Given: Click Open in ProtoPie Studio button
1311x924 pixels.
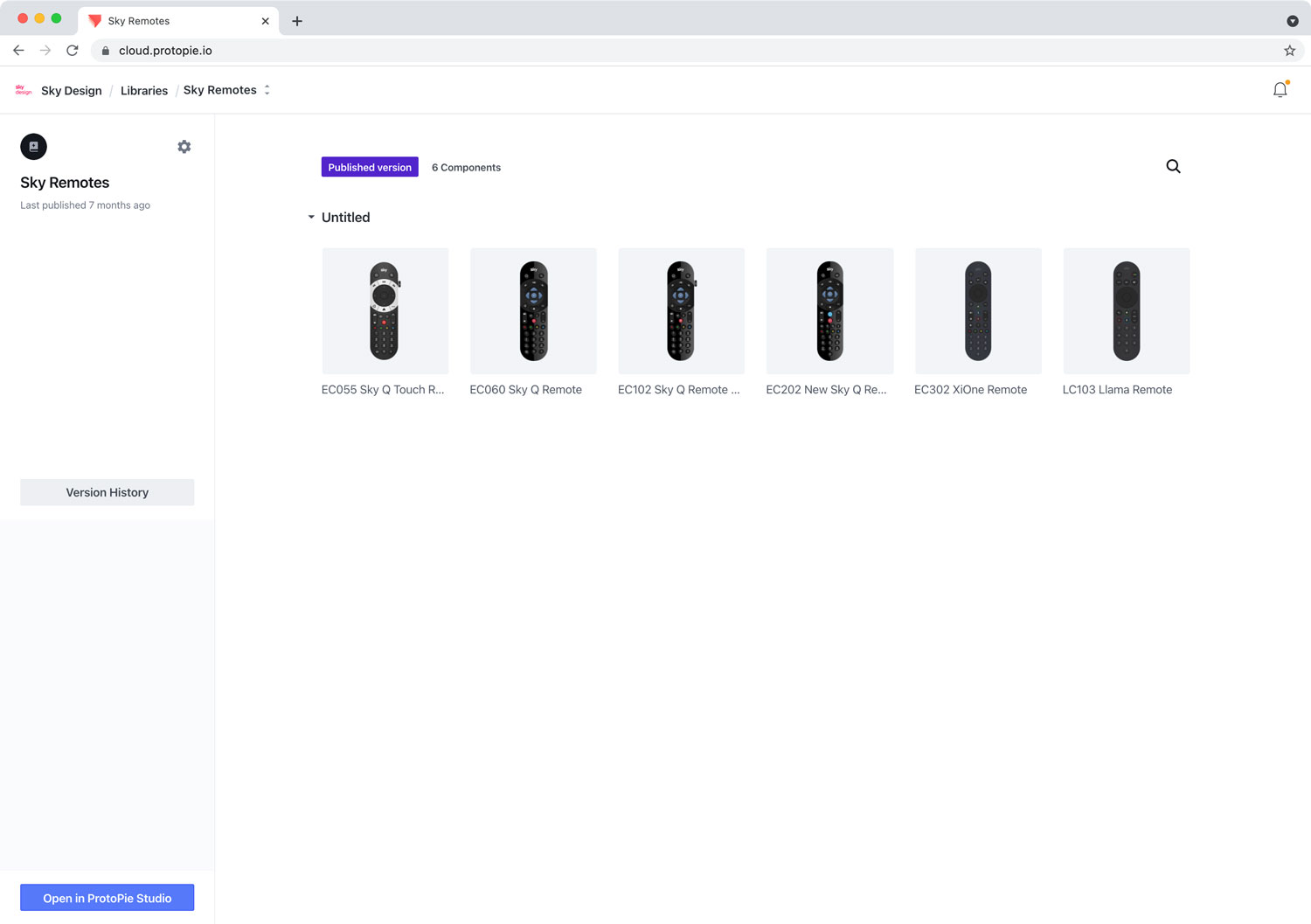Looking at the screenshot, I should pyautogui.click(x=108, y=898).
